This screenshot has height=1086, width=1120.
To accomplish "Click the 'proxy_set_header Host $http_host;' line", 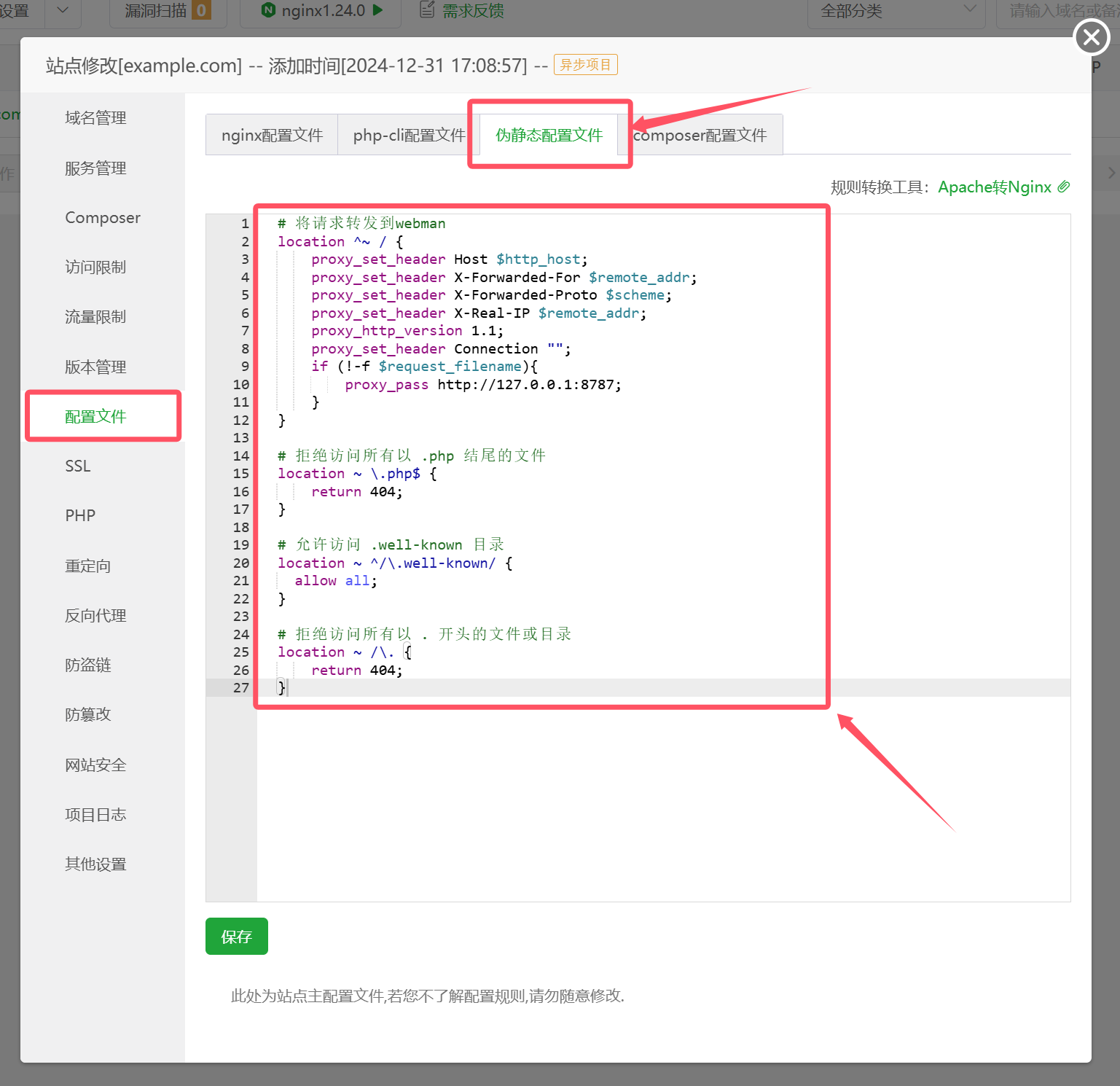I will pos(450,259).
